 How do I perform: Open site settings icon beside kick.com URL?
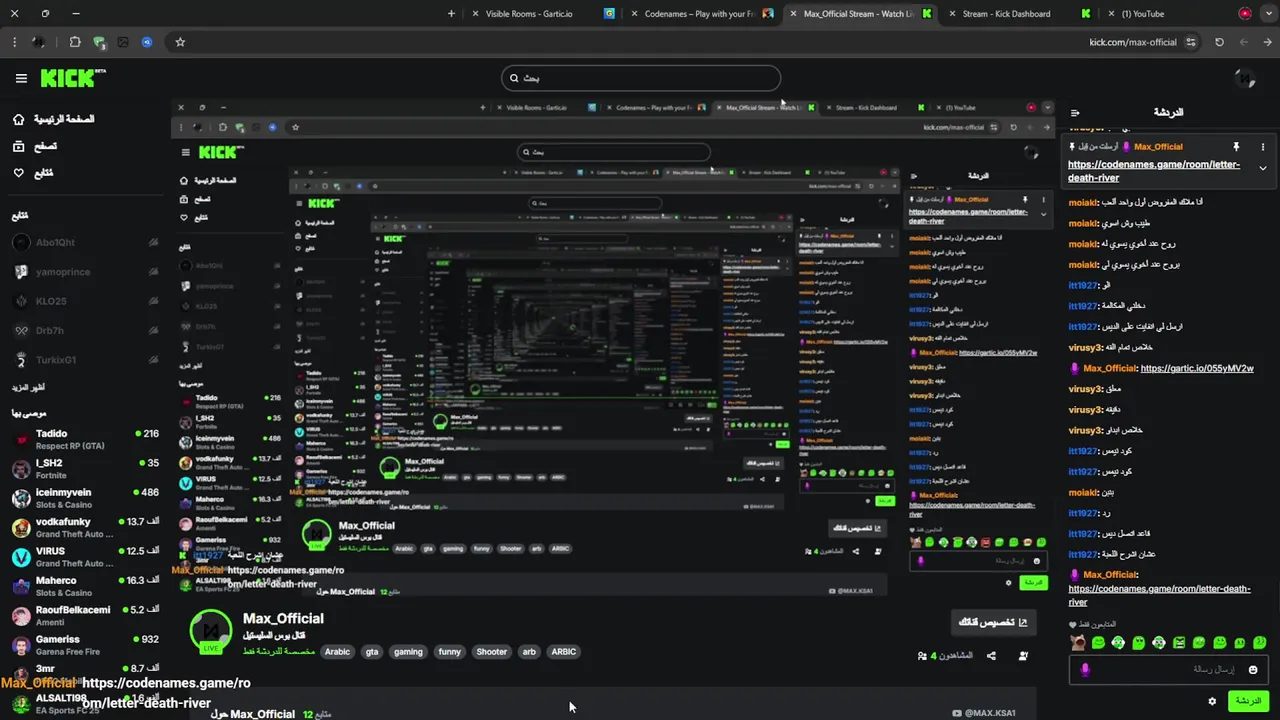1191,42
